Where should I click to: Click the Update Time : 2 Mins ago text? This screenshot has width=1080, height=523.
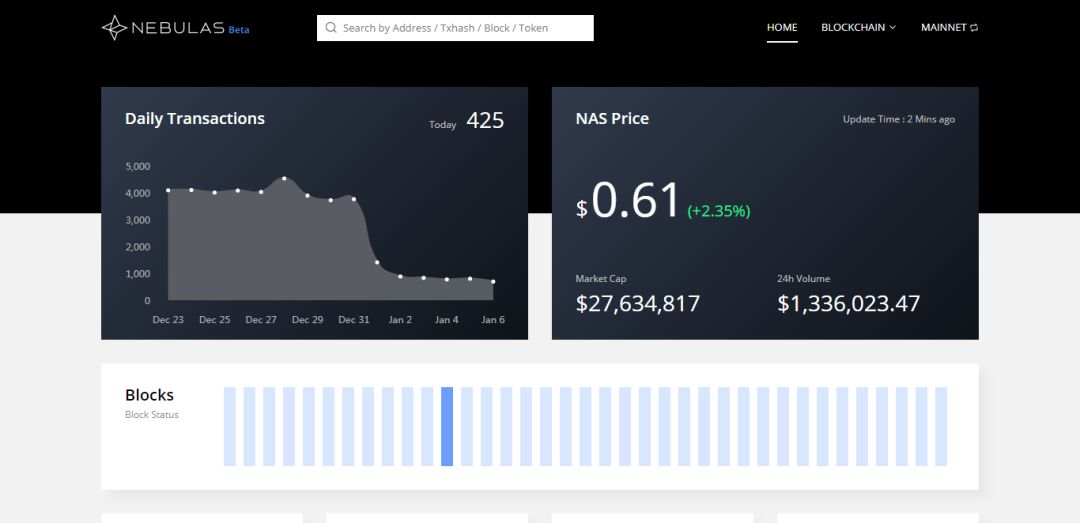tap(899, 119)
